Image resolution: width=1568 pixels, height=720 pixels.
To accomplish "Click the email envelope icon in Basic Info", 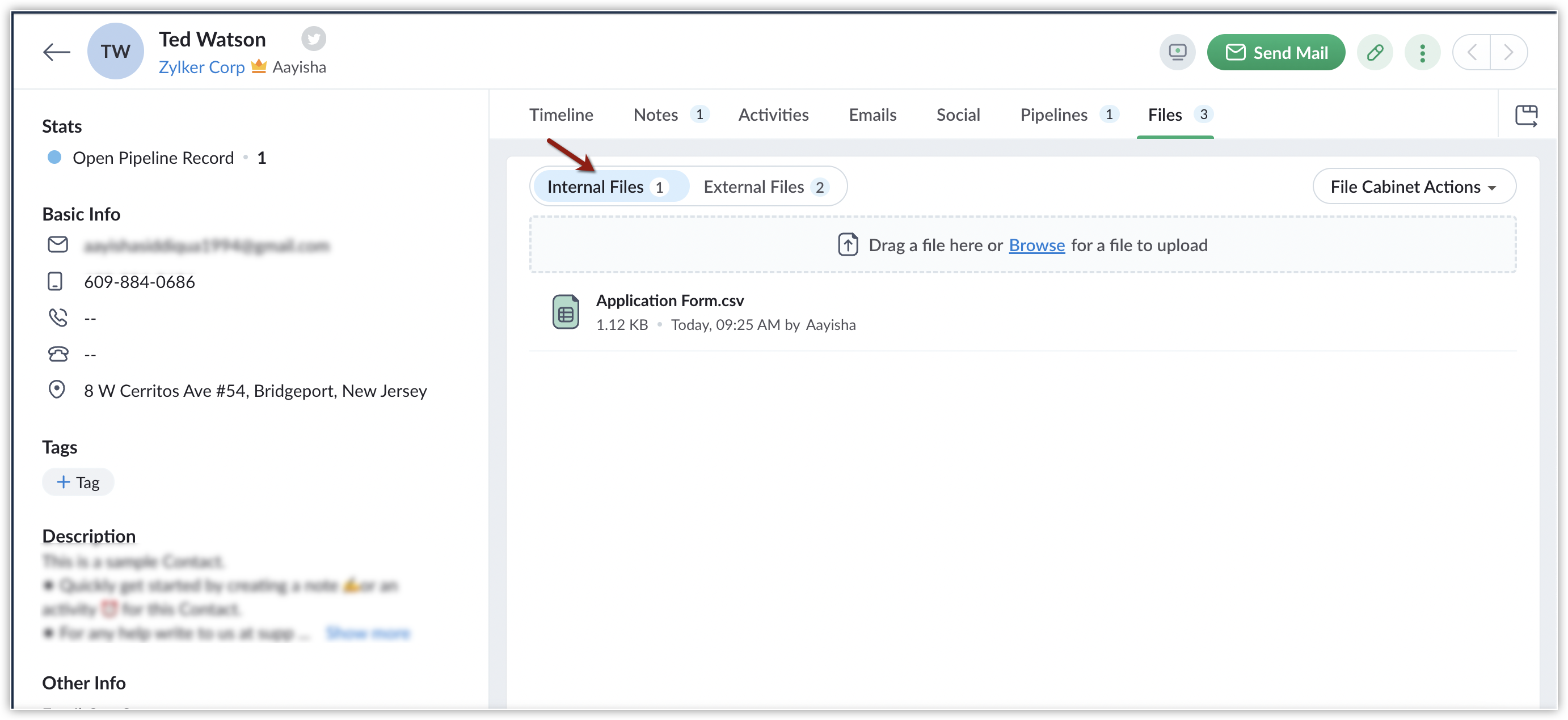I will click(x=57, y=244).
